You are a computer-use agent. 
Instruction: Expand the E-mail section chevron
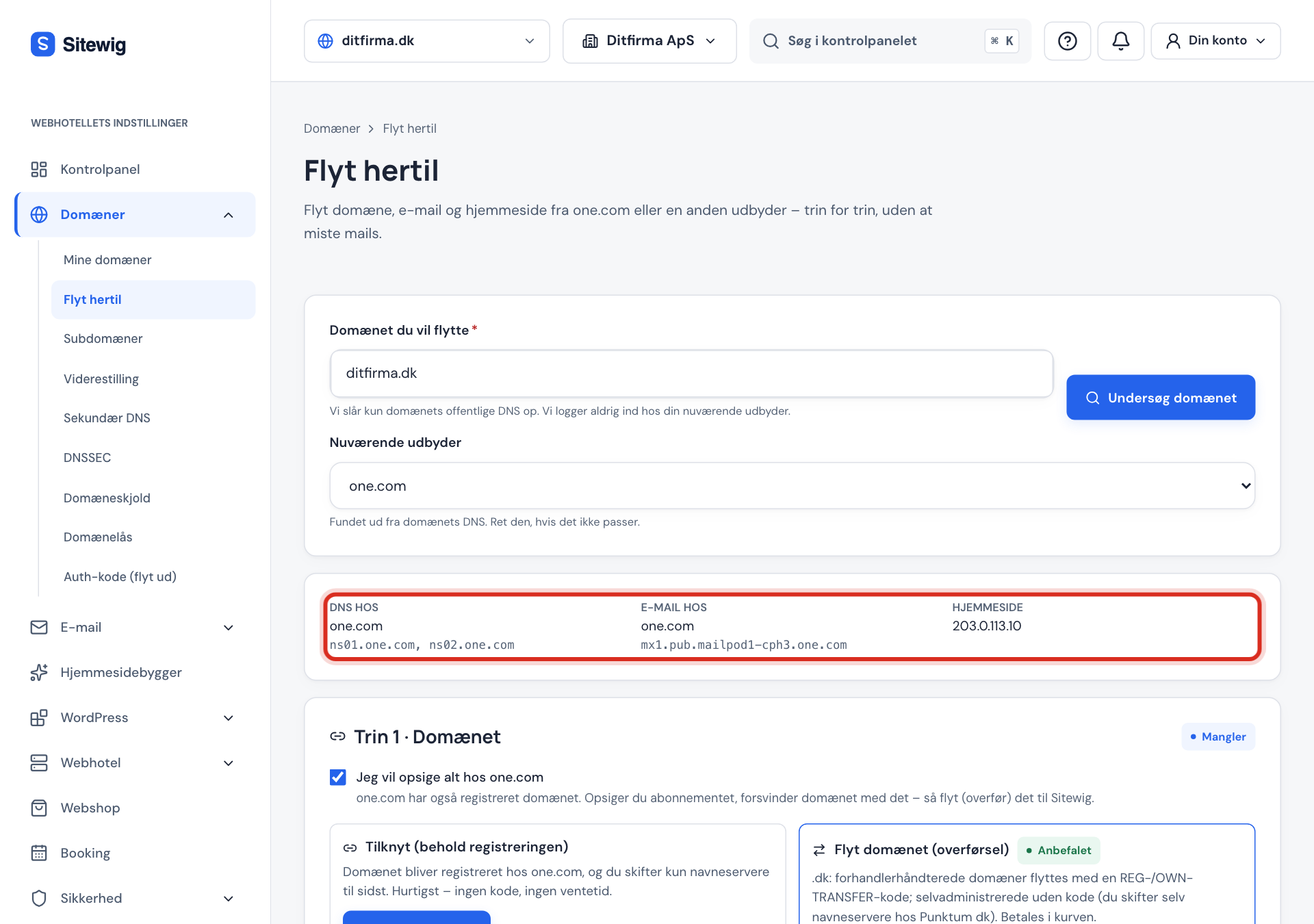229,628
